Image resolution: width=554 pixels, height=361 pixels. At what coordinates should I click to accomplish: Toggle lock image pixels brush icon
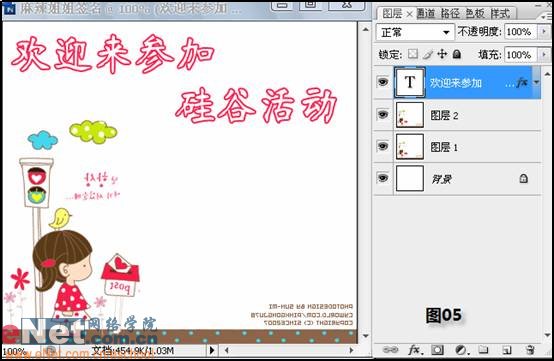tap(428, 54)
